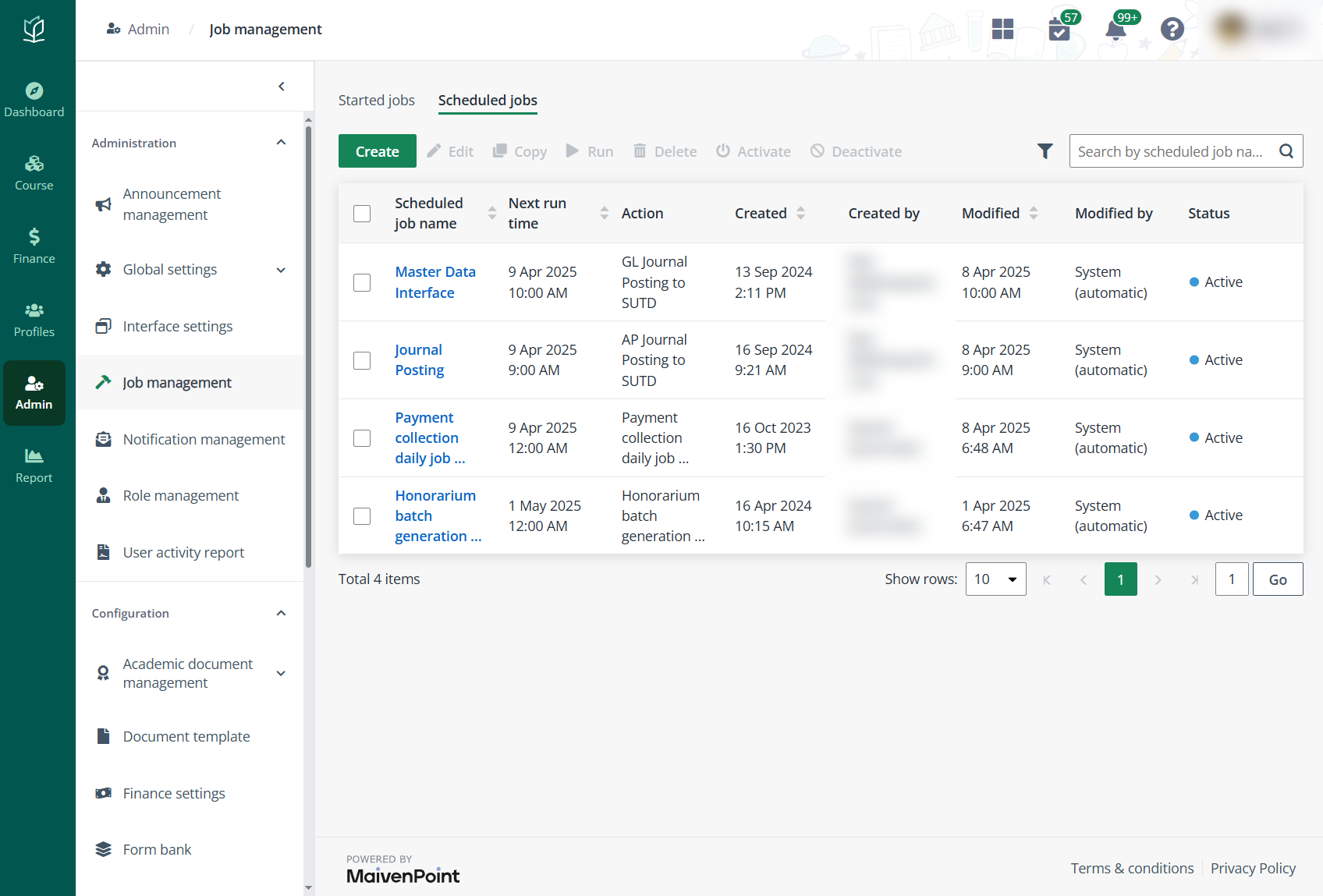Click the Copy toolbar item
The image size is (1323, 896).
520,151
